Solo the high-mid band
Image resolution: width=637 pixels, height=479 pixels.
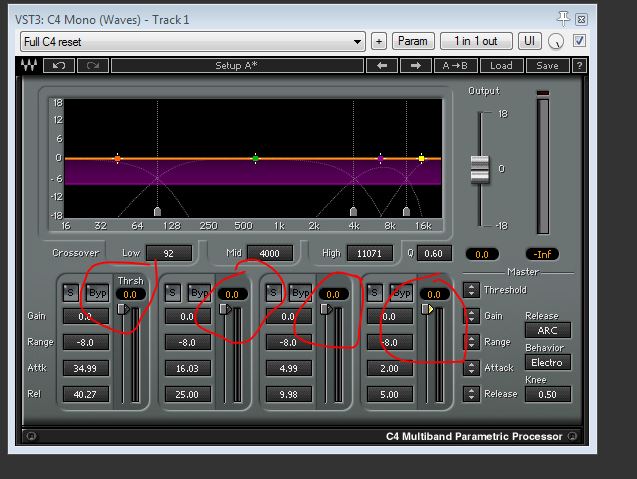[x=273, y=293]
